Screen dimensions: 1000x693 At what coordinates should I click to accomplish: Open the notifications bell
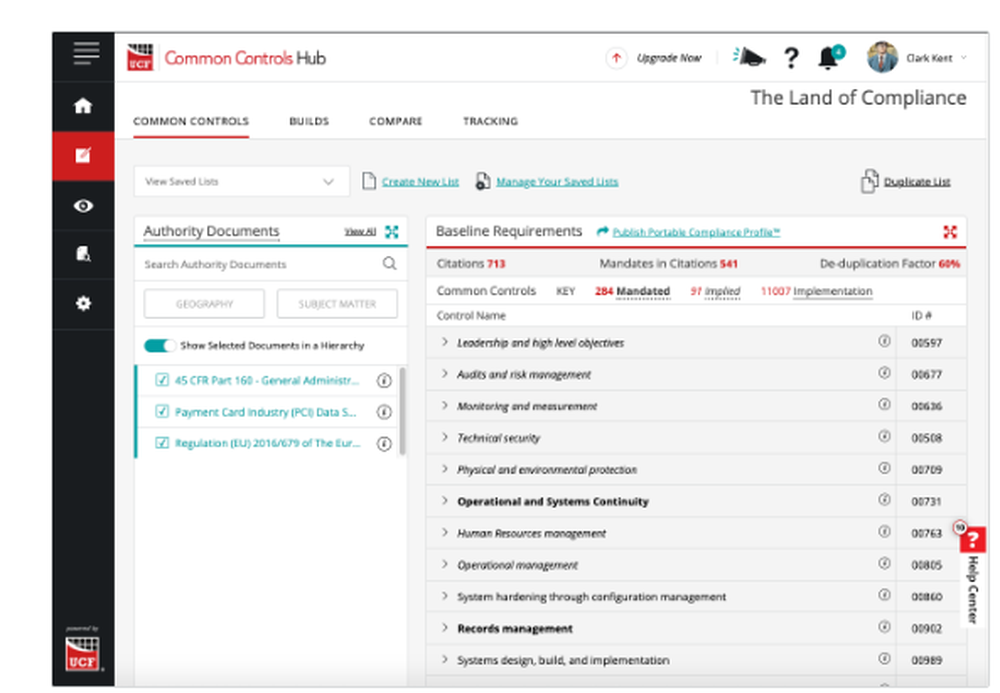point(828,58)
